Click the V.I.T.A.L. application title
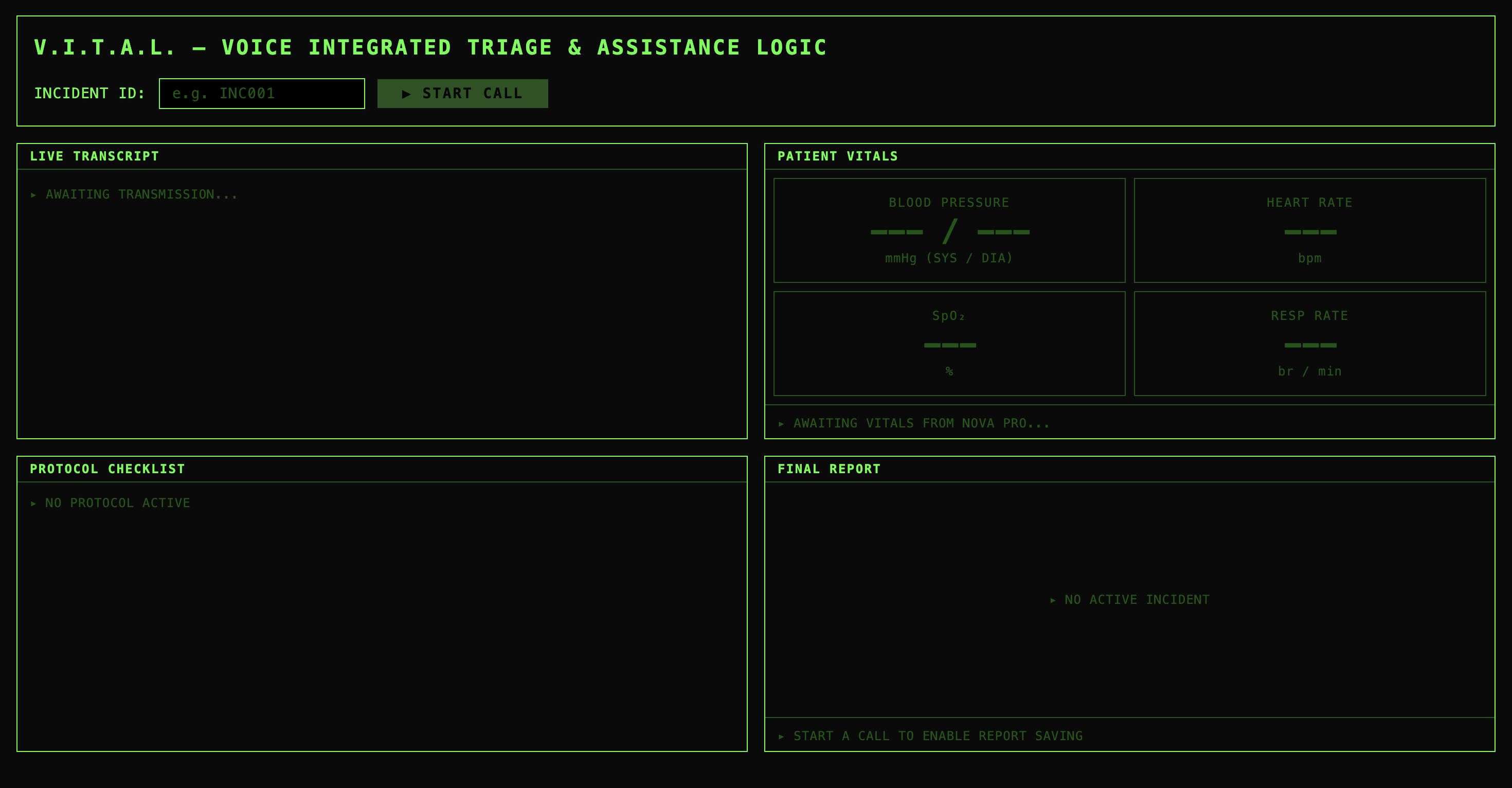This screenshot has height=788, width=1512. pyautogui.click(x=430, y=47)
